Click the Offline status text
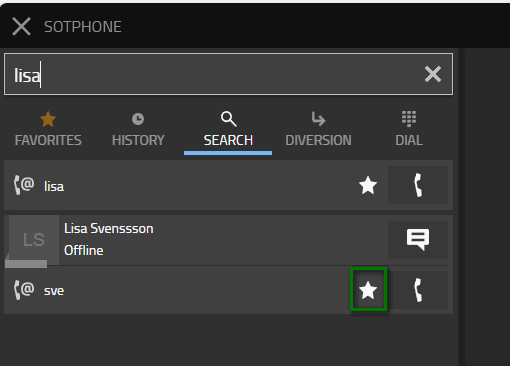The image size is (510, 366). point(84,250)
